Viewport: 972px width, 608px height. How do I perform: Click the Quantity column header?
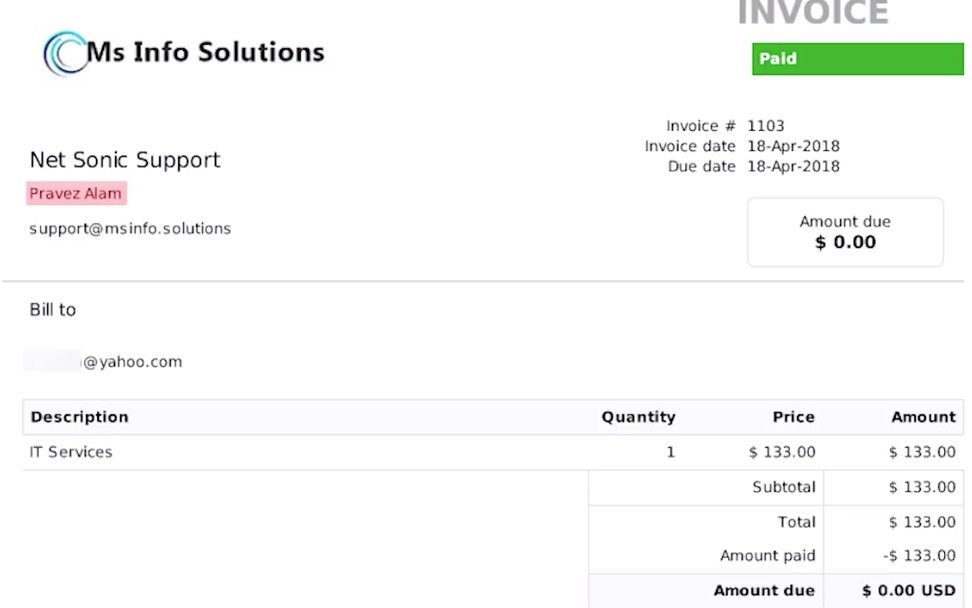(638, 417)
